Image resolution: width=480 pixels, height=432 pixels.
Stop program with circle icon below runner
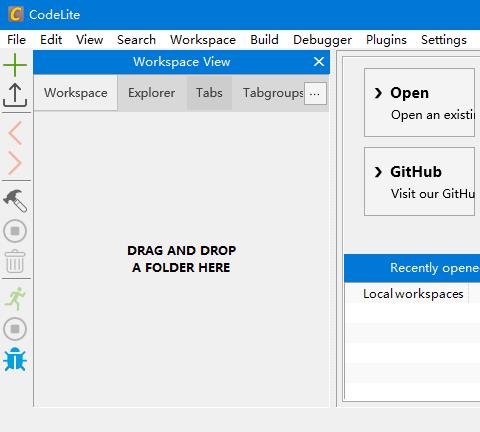tap(15, 329)
